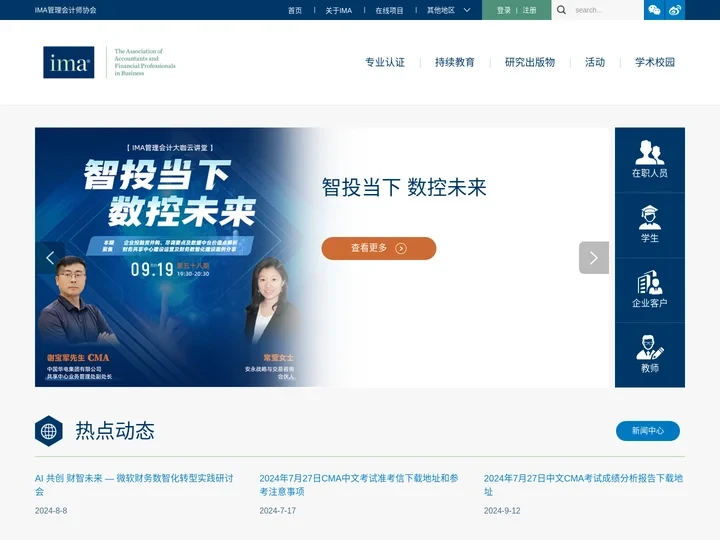The height and width of the screenshot is (540, 720).
Task: Open the Weibo icon in top bar
Action: [675, 10]
